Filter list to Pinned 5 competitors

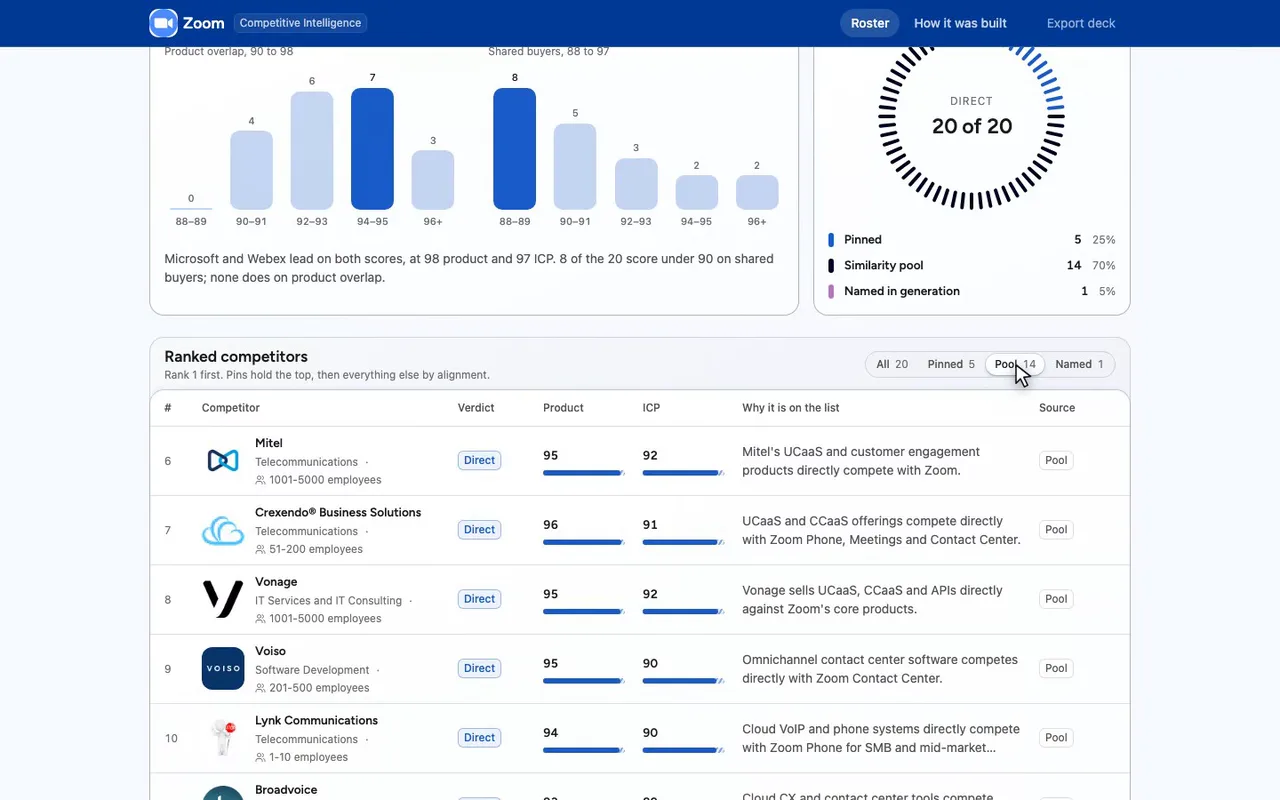[x=951, y=364]
